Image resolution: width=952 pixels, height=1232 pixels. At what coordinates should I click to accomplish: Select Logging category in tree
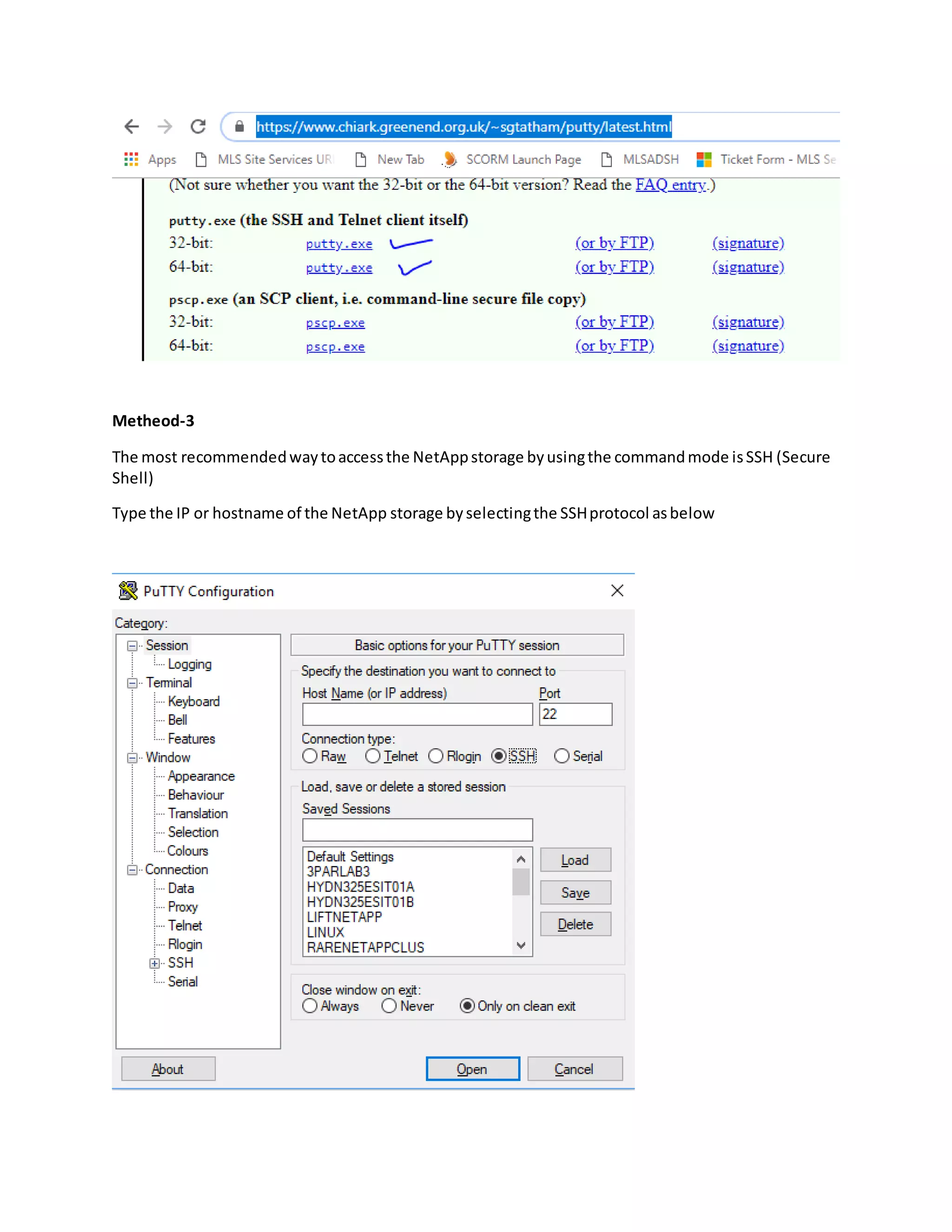point(190,664)
